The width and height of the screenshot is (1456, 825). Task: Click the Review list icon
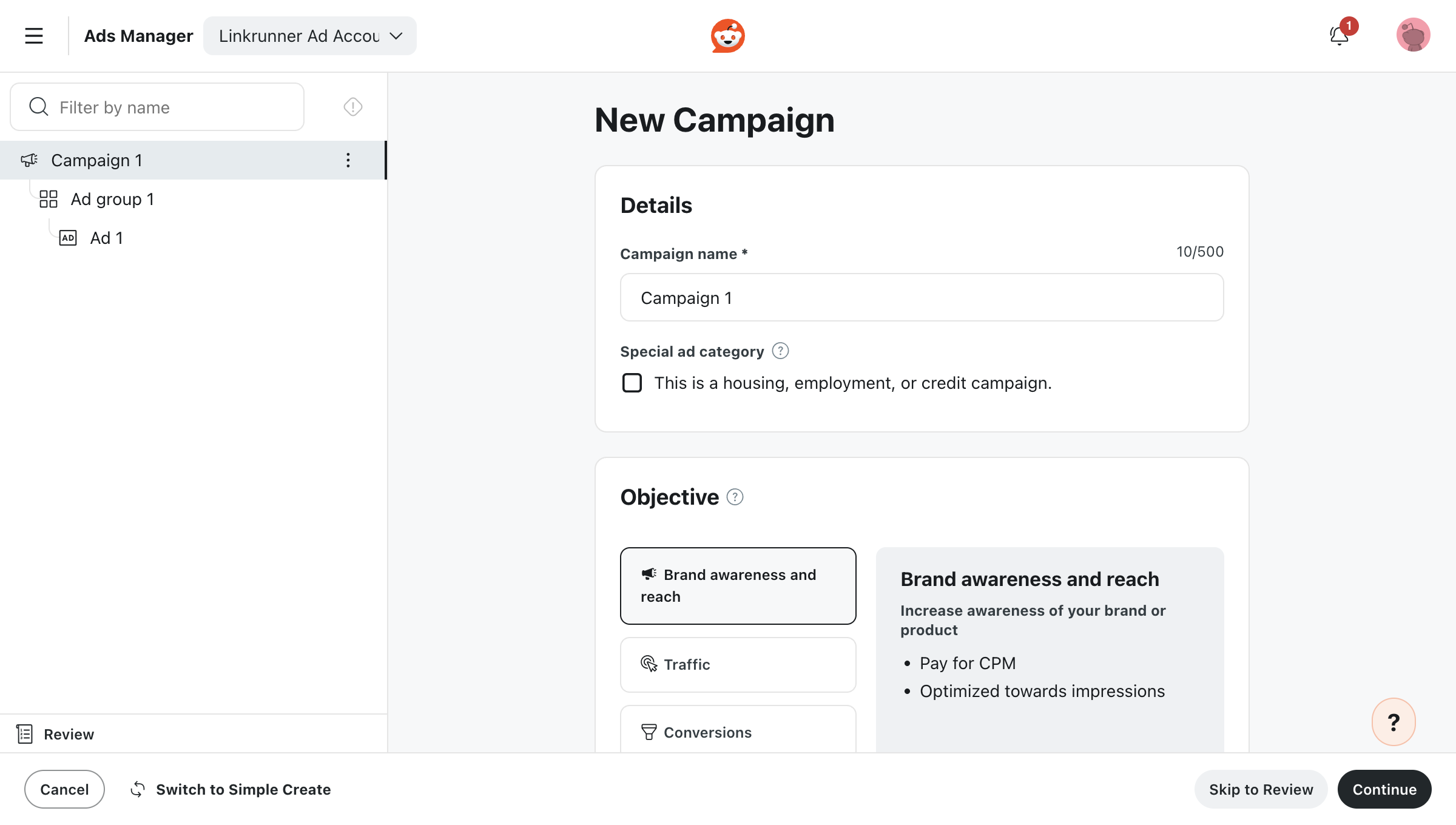coord(24,734)
